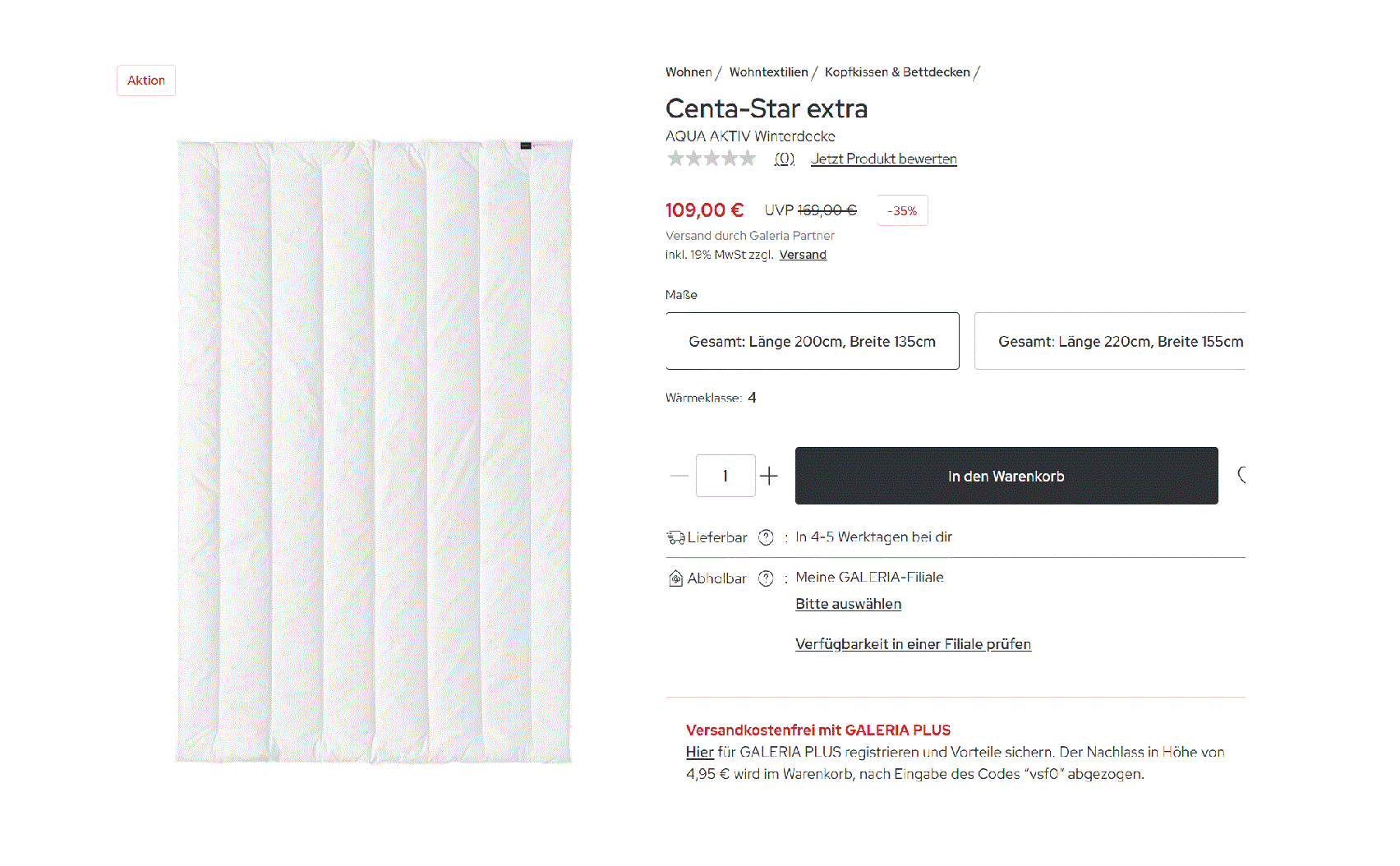Click the star rating icons
This screenshot has height=866, width=1400.
pyautogui.click(x=712, y=159)
